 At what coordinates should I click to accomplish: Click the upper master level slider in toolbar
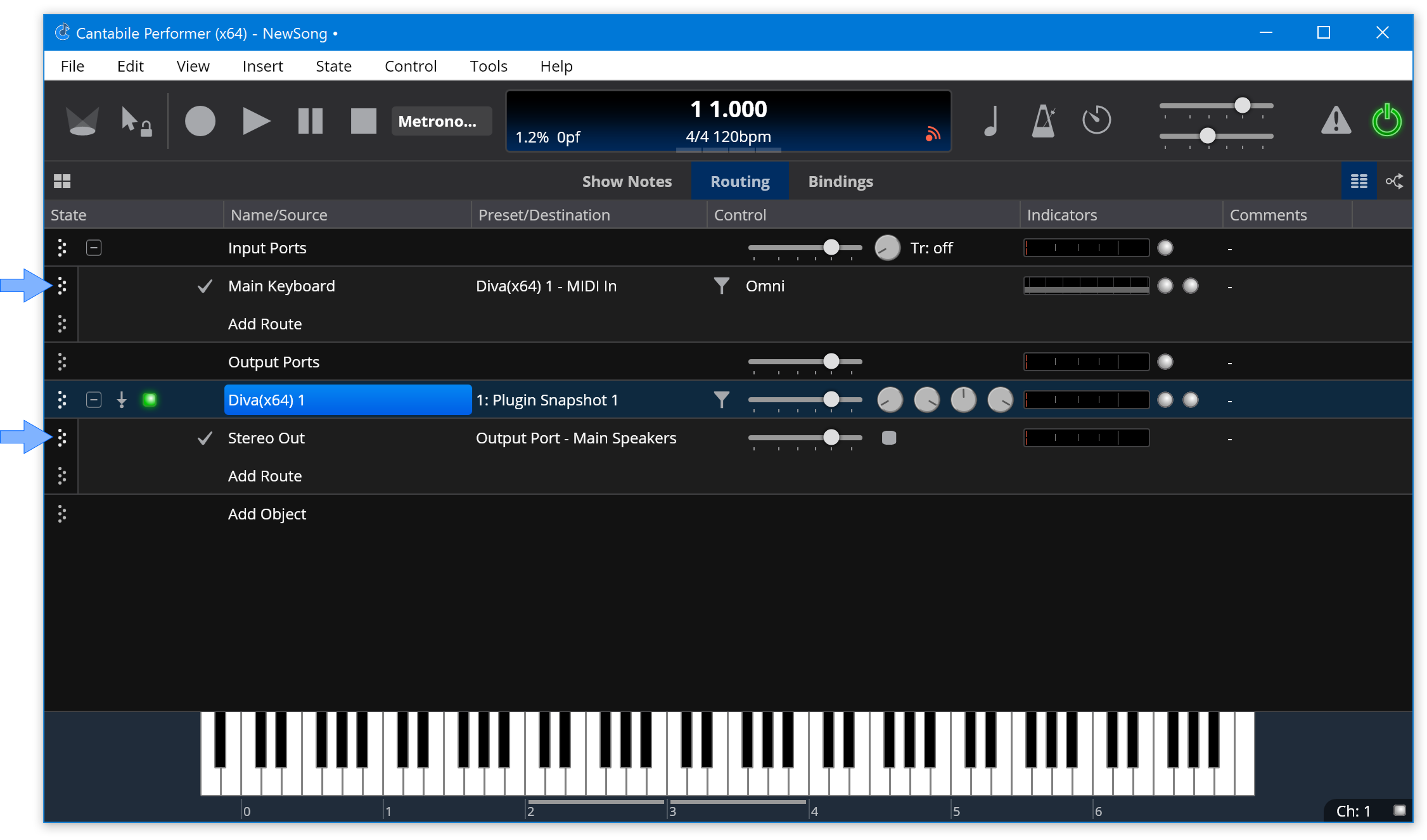coord(1216,106)
